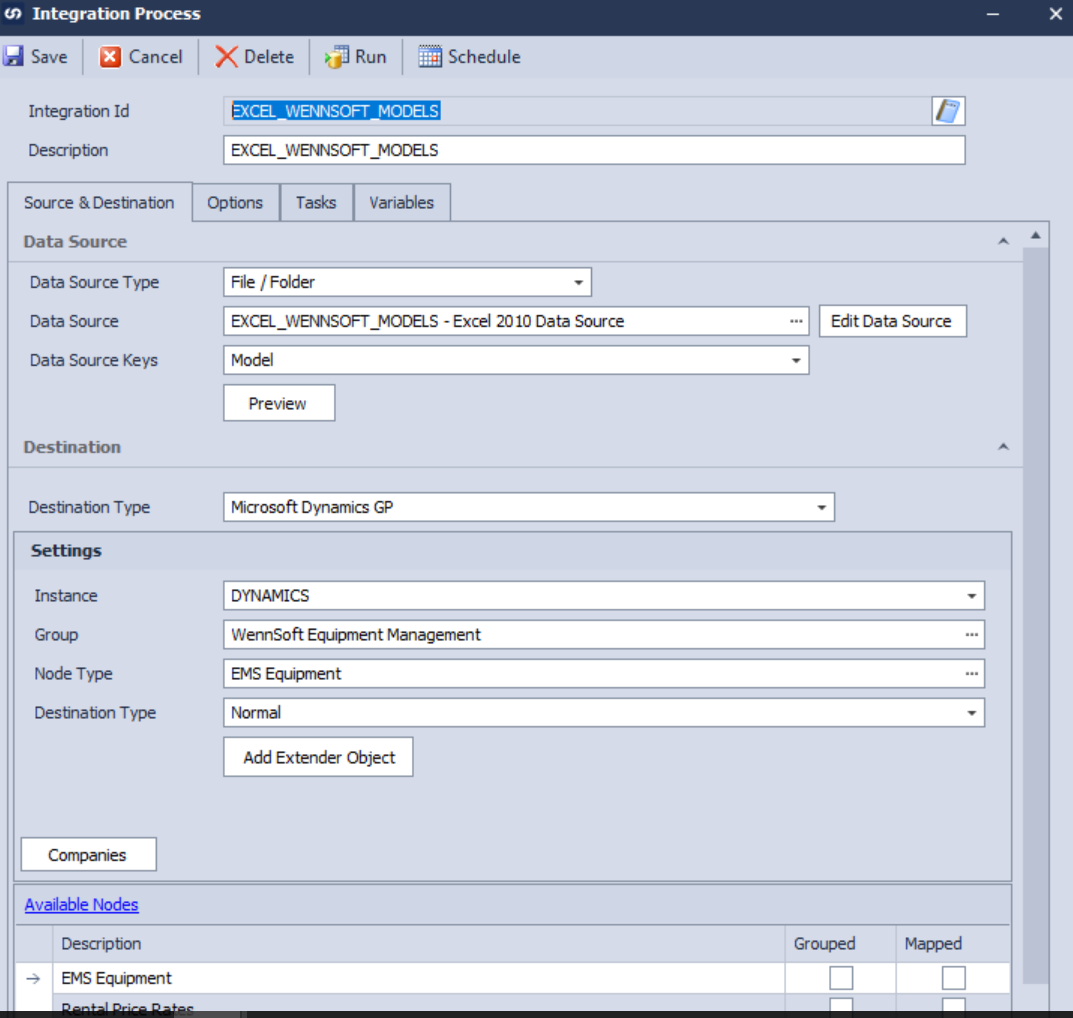1073x1018 pixels.
Task: Click the scrollbar up arrow
Action: click(x=1035, y=235)
